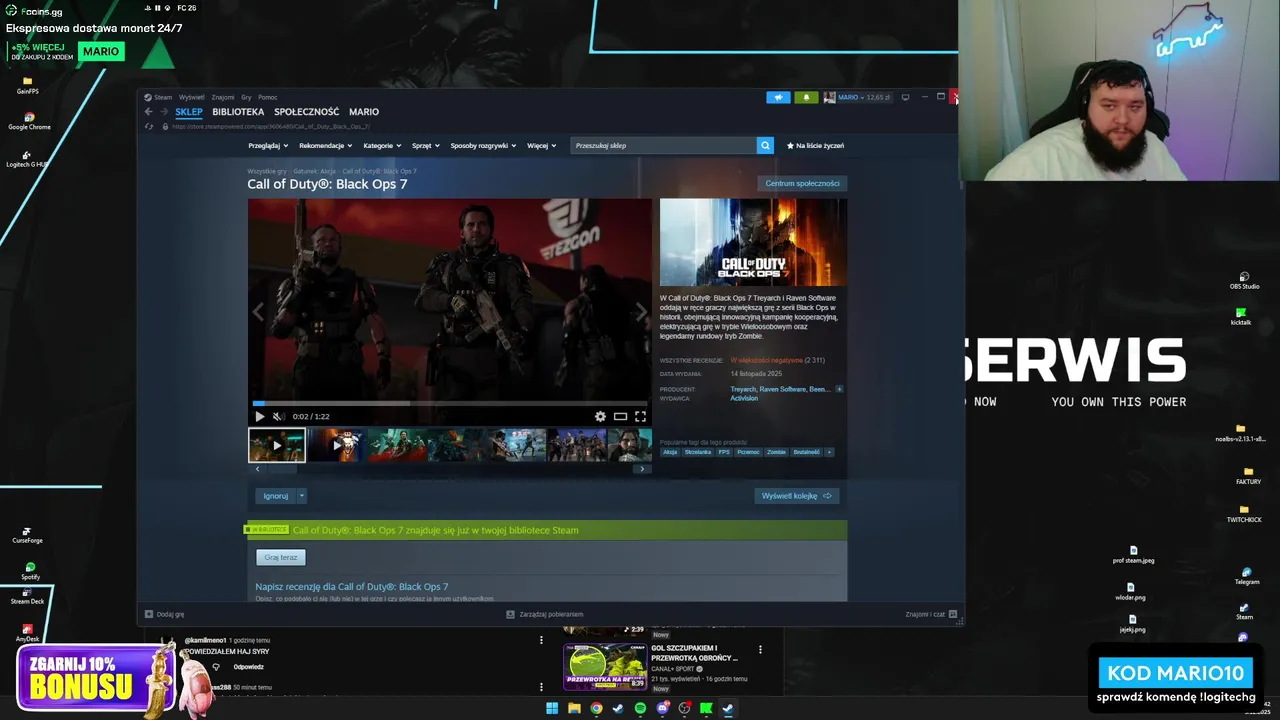Screen dimensions: 1280x720
Task: Switch to the SPOŁECZNOŚĆ tab
Action: click(307, 112)
